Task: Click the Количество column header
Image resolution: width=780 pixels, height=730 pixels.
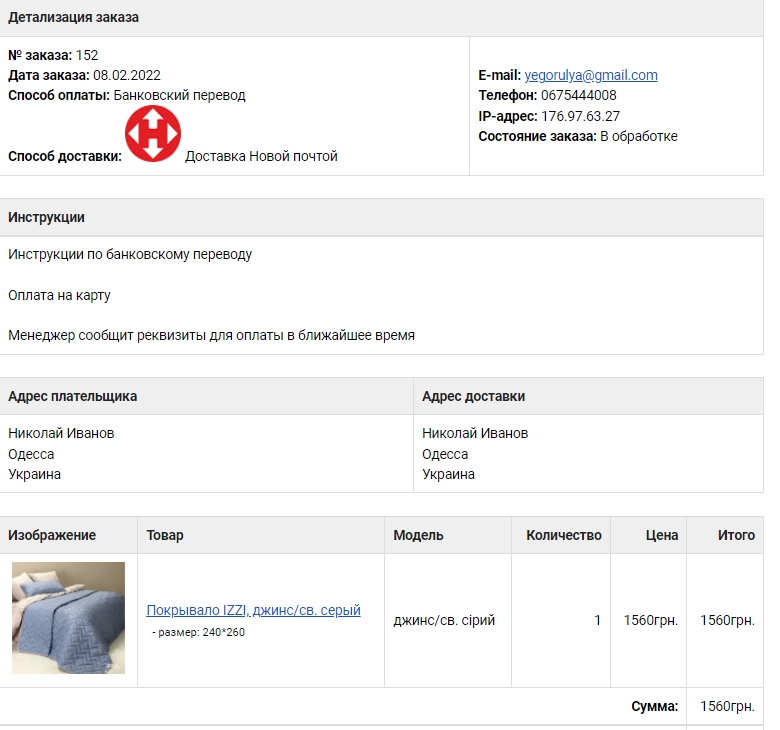Action: pyautogui.click(x=563, y=535)
